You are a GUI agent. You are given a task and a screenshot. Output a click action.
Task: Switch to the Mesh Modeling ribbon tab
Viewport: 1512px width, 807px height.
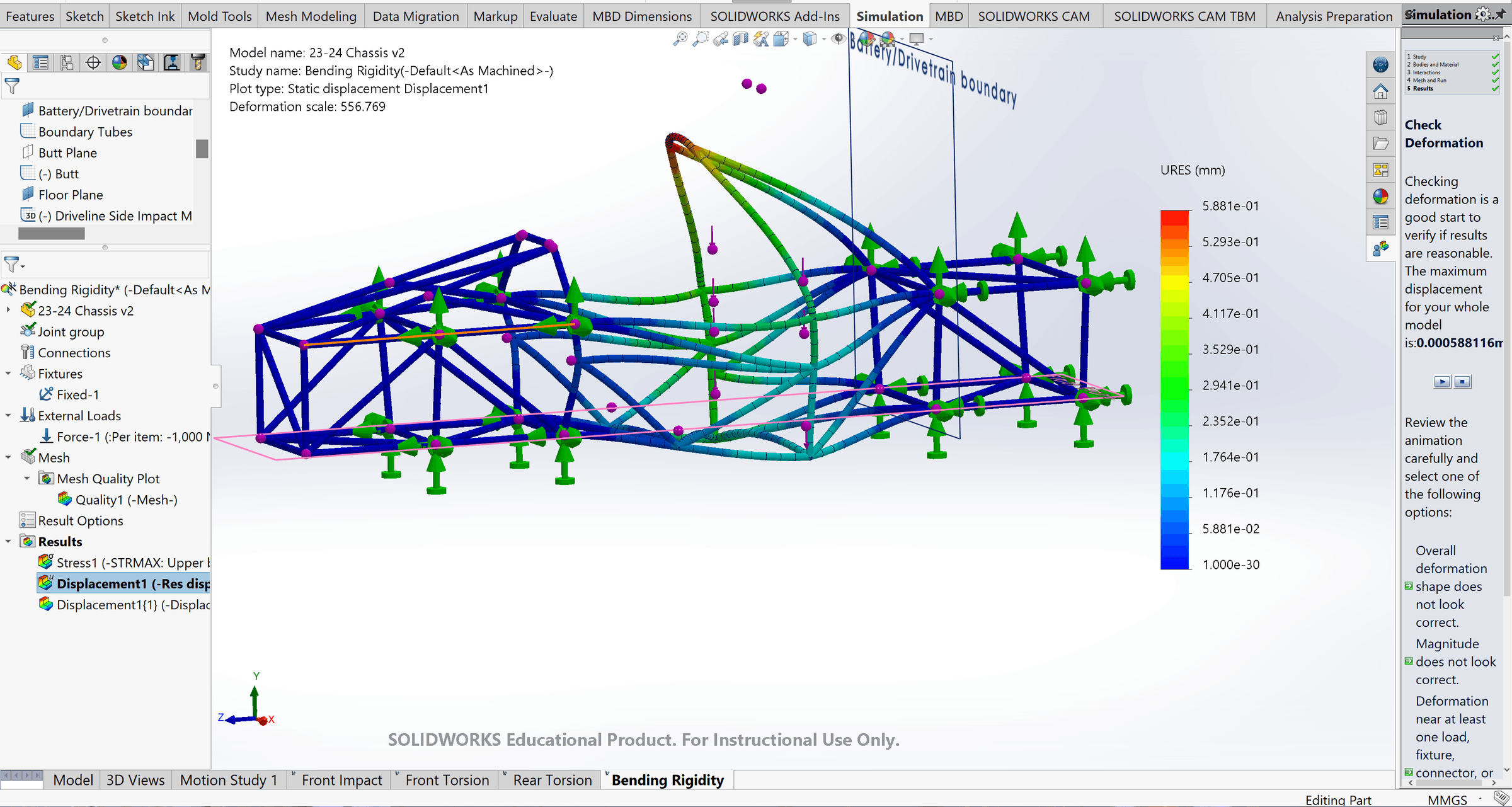(311, 16)
